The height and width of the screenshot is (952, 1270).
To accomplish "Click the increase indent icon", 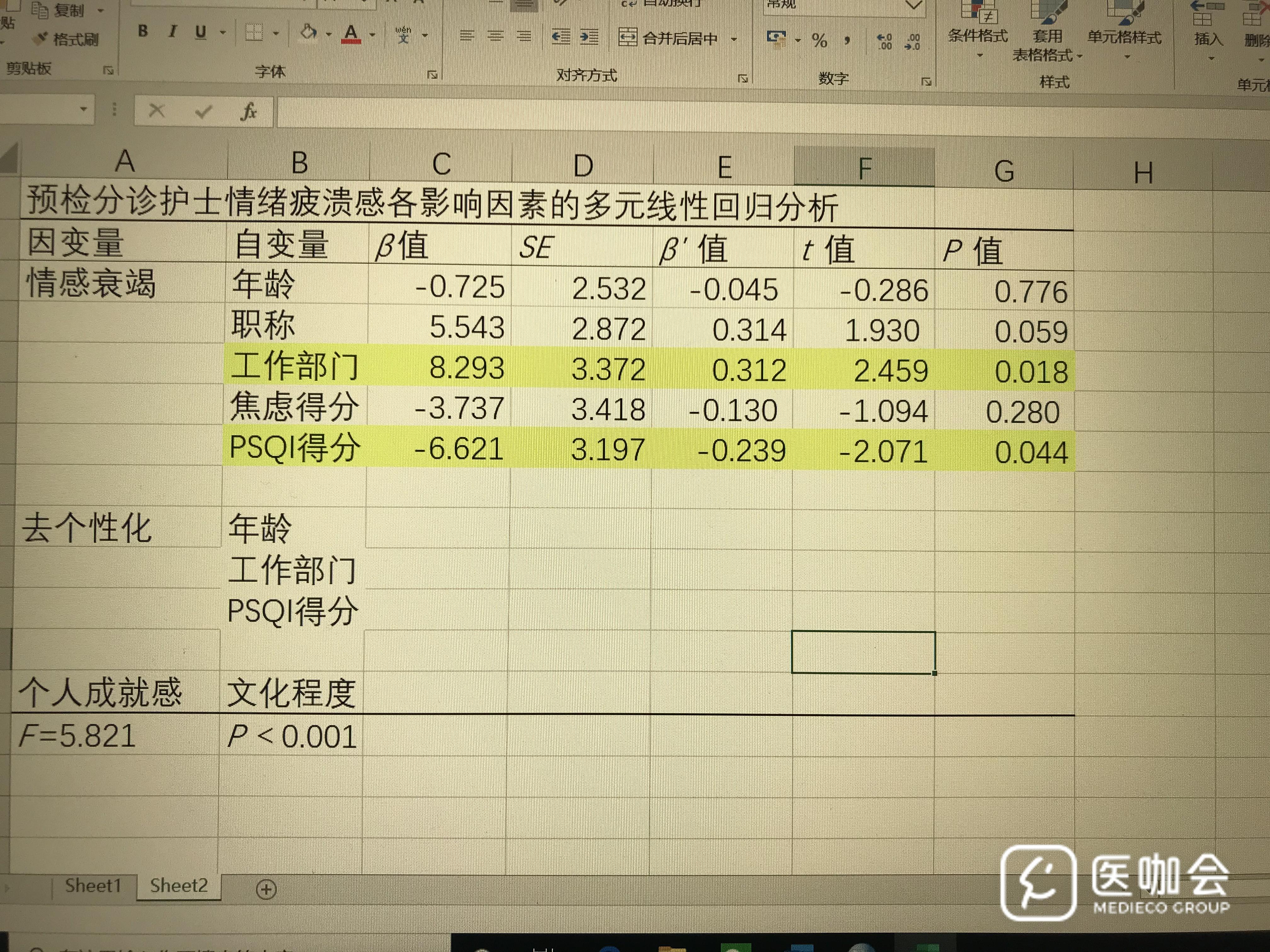I will [589, 37].
